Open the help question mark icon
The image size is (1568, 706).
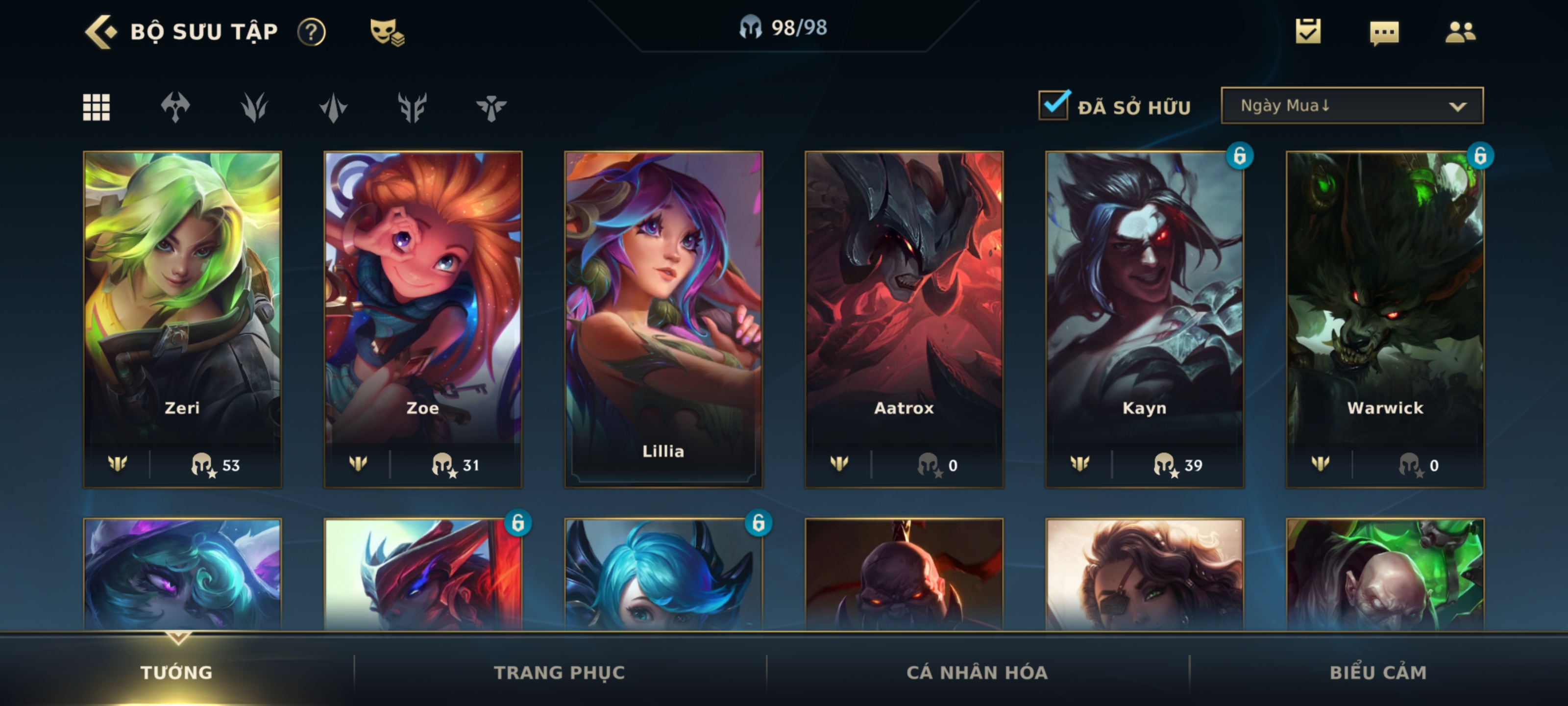click(x=312, y=32)
